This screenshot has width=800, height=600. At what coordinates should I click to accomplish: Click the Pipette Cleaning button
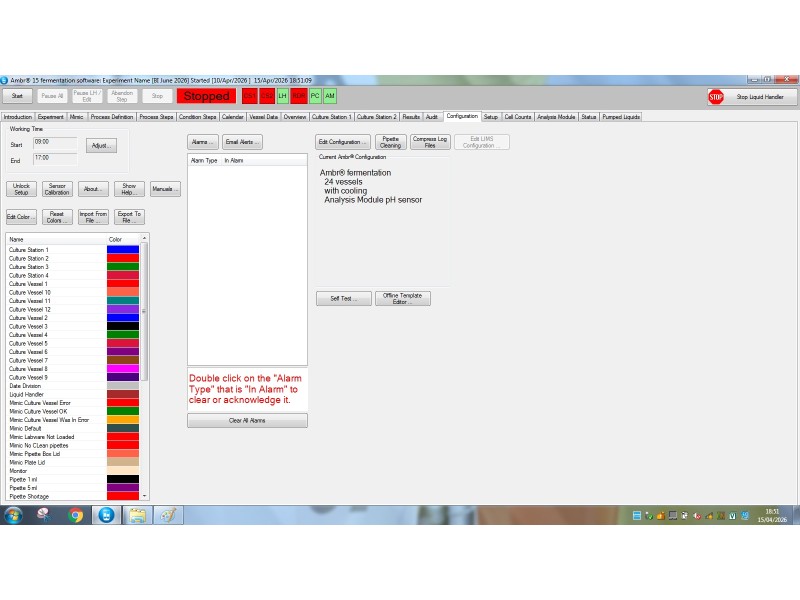pyautogui.click(x=391, y=142)
